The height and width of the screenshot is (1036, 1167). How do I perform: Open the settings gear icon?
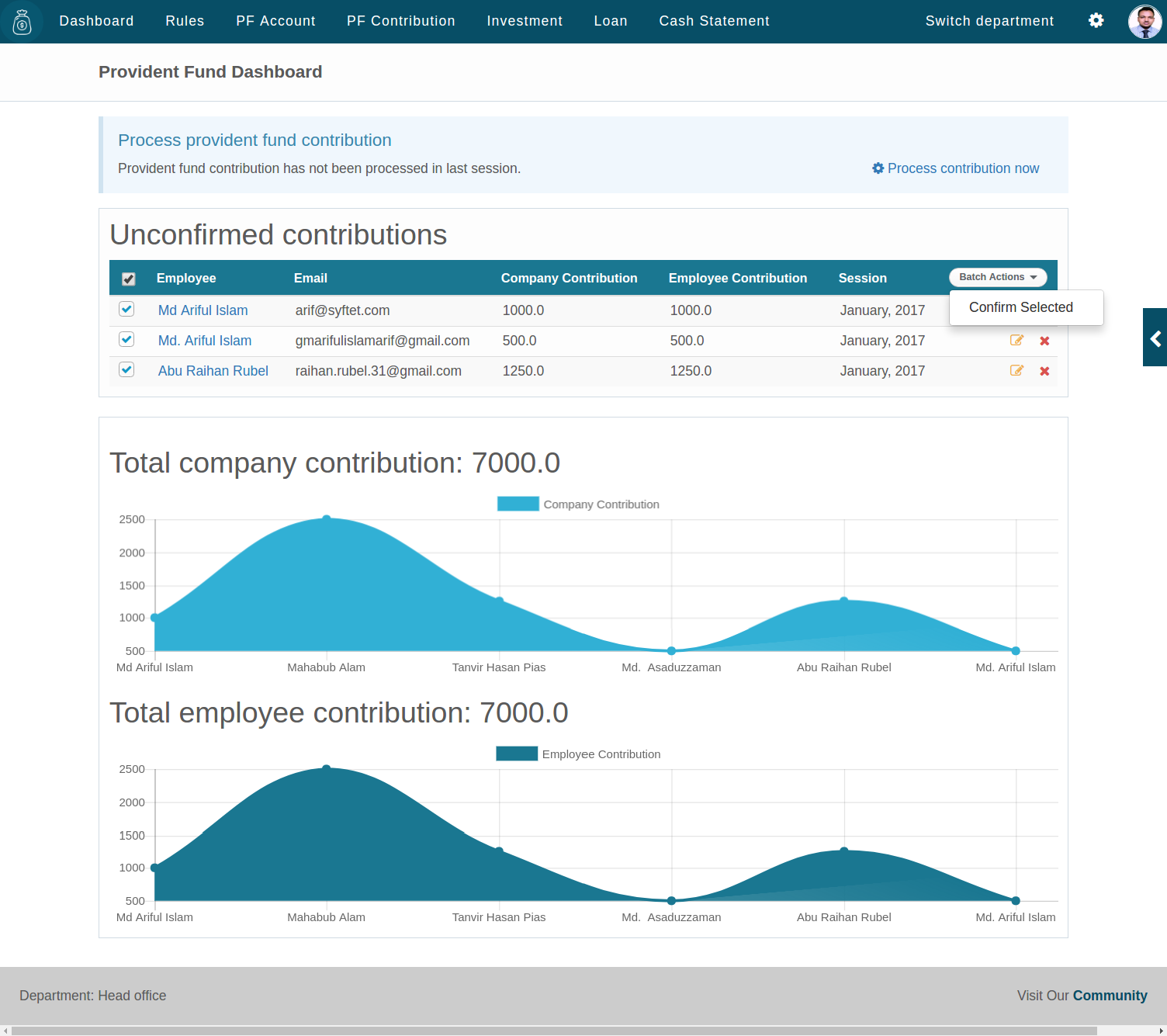pos(1096,21)
